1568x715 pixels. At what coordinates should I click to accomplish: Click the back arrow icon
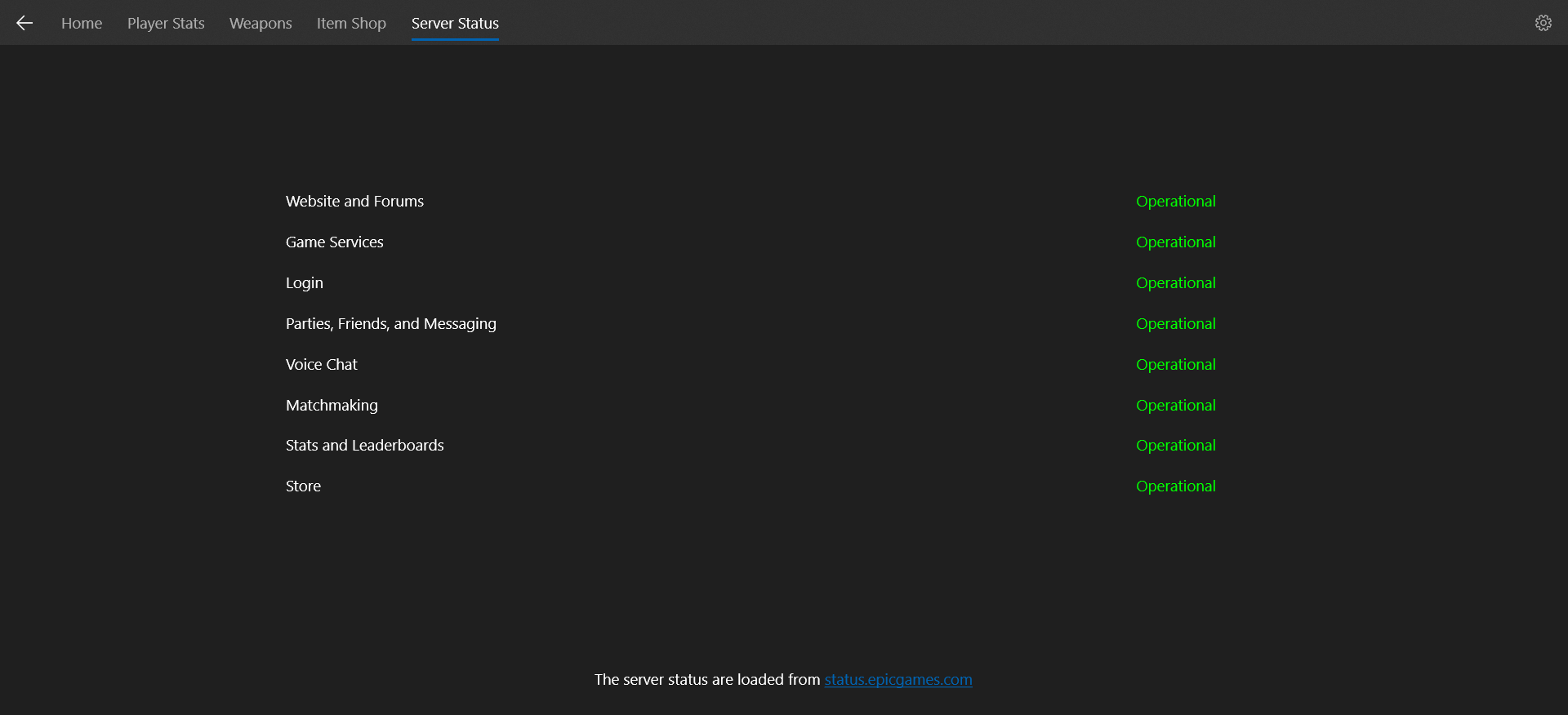[24, 23]
